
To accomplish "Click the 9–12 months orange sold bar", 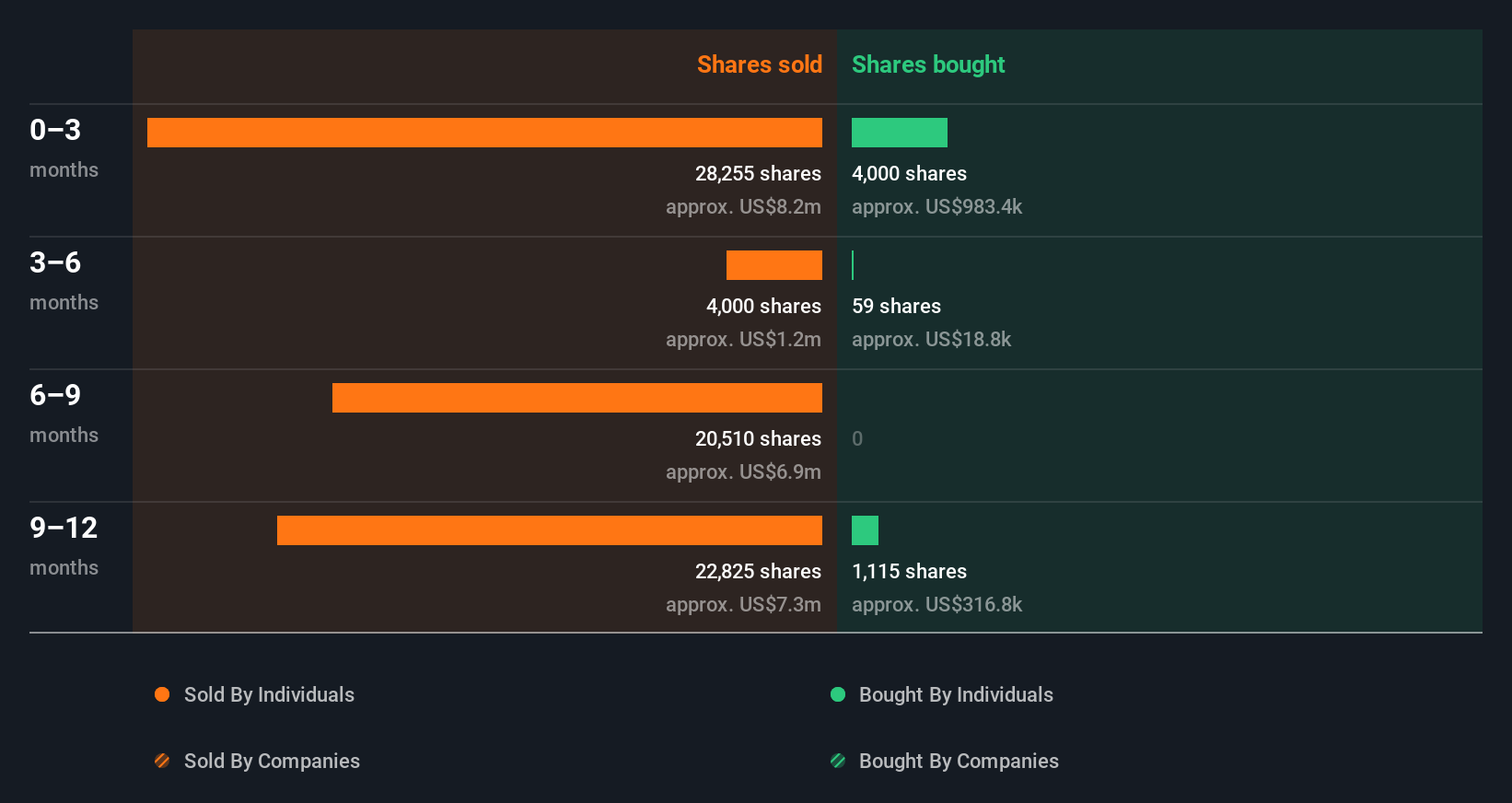I will tap(550, 530).
